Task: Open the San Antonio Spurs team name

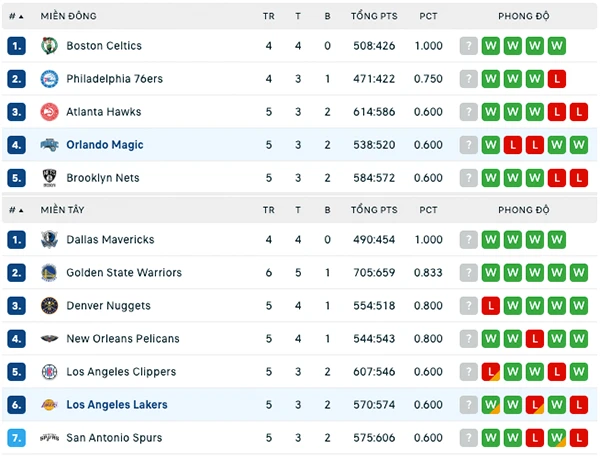Action: pyautogui.click(x=114, y=438)
